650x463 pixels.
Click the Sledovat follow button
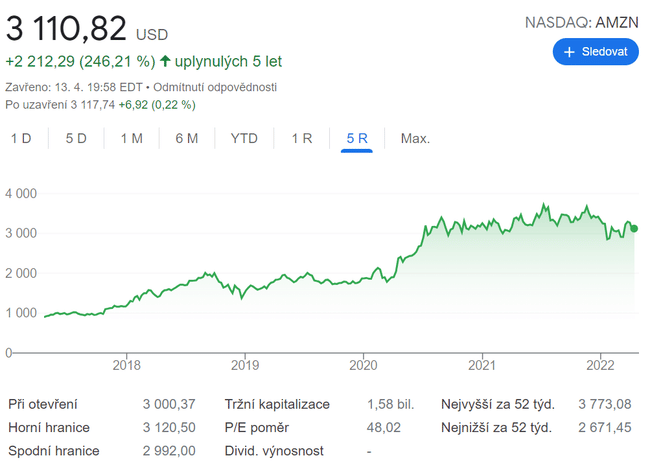[x=595, y=51]
